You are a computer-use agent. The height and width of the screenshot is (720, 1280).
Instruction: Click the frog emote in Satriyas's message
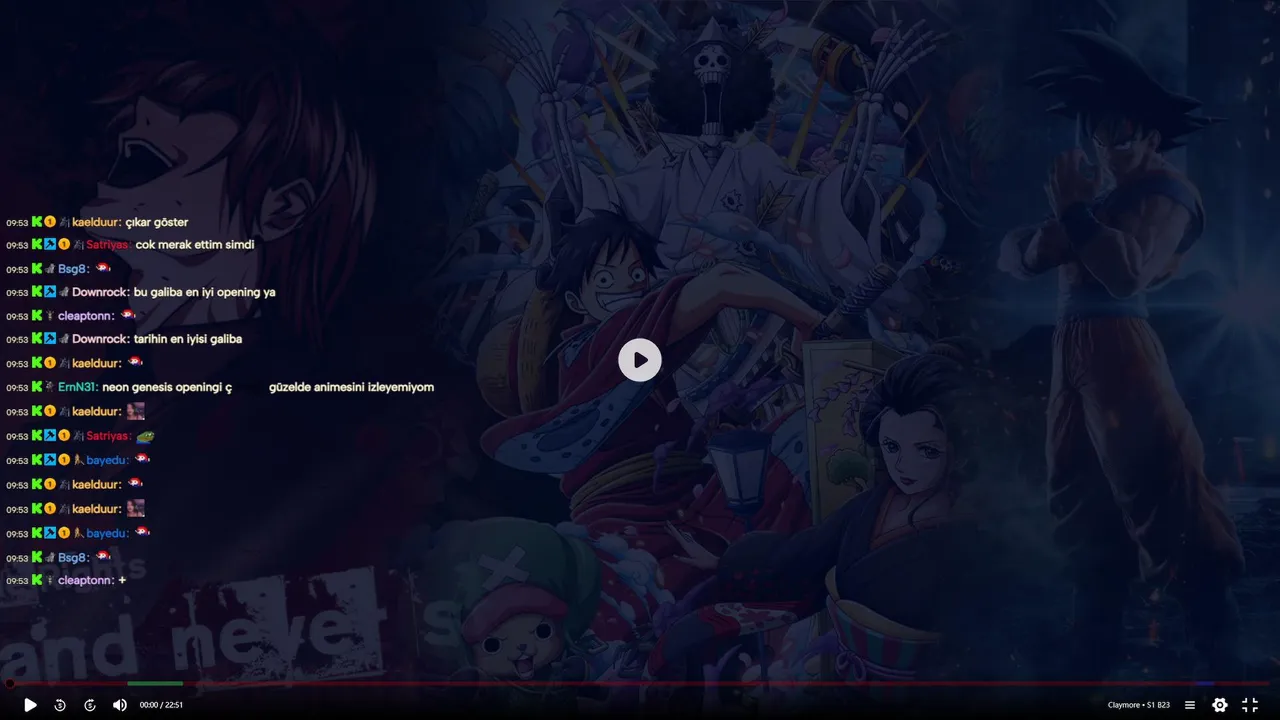click(145, 436)
